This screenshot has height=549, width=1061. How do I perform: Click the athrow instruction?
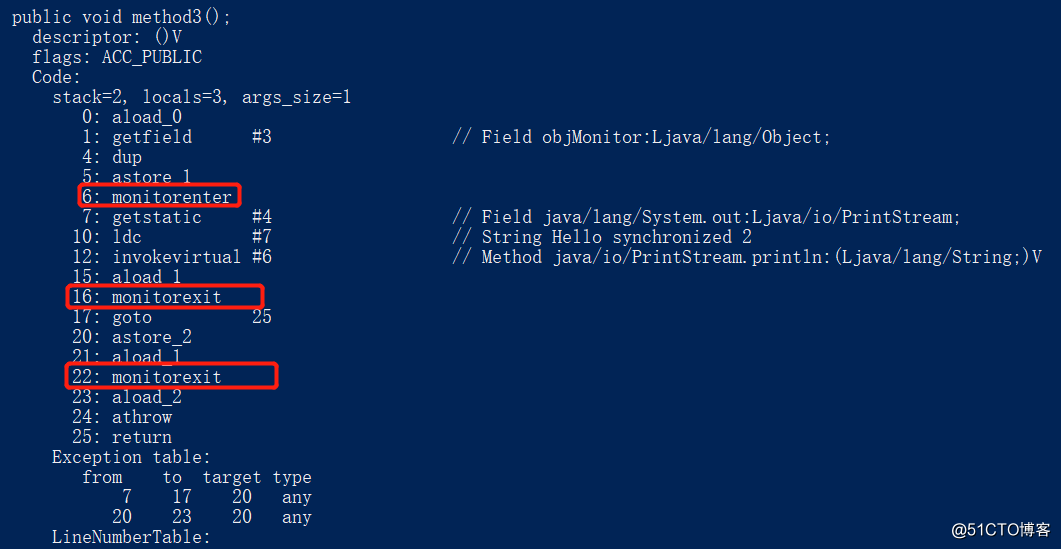122,416
